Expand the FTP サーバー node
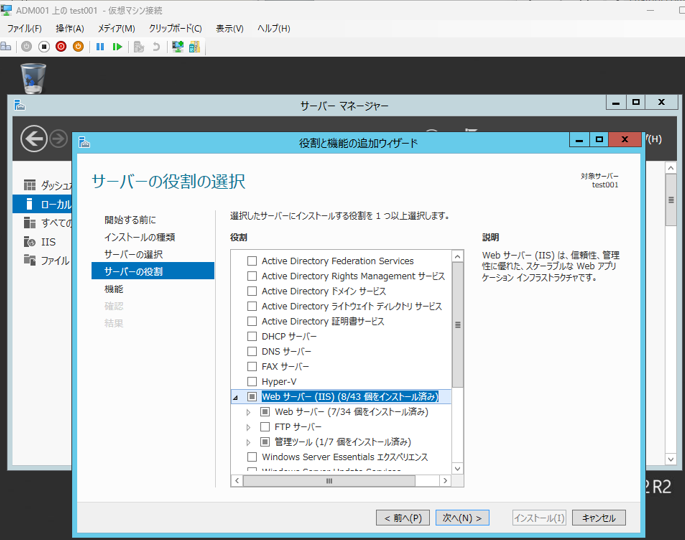 click(248, 427)
